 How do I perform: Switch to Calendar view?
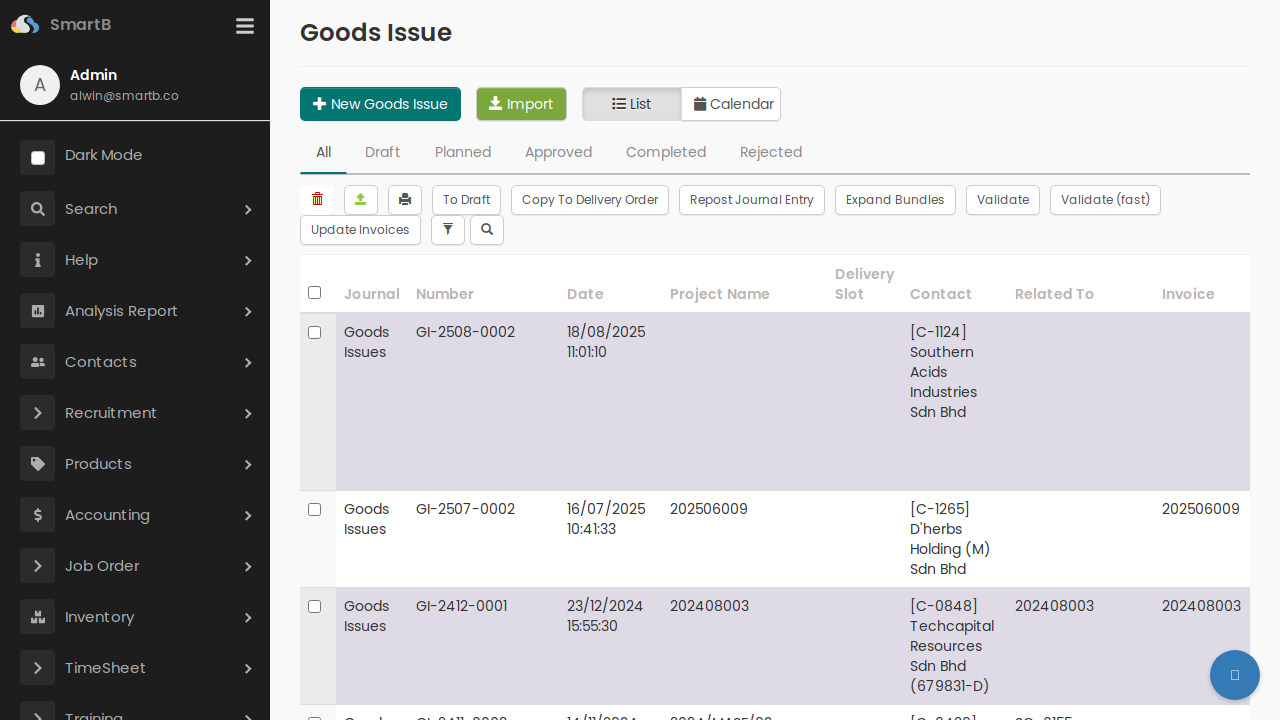pos(732,104)
